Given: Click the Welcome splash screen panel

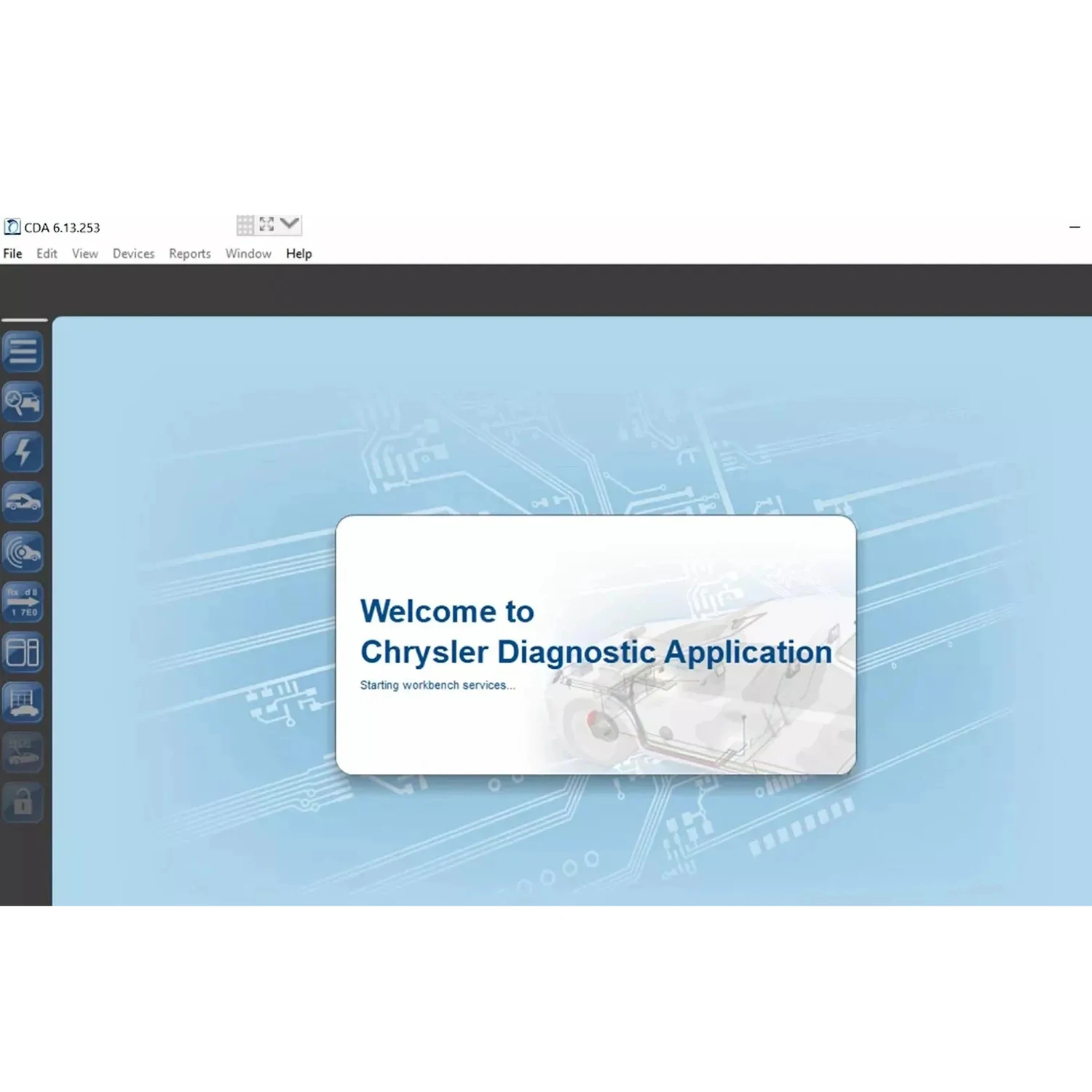Looking at the screenshot, I should point(596,645).
